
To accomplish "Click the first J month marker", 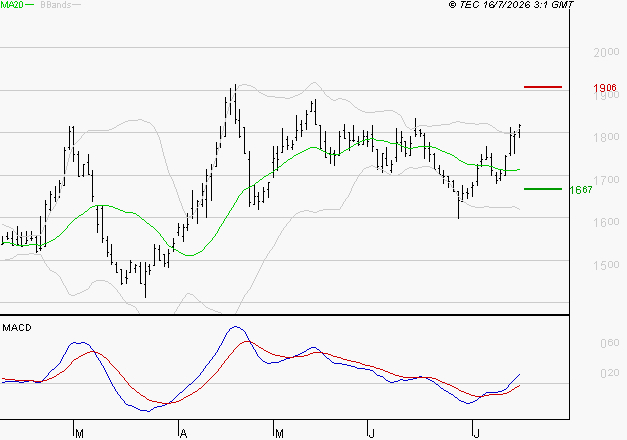I will [x=371, y=434].
